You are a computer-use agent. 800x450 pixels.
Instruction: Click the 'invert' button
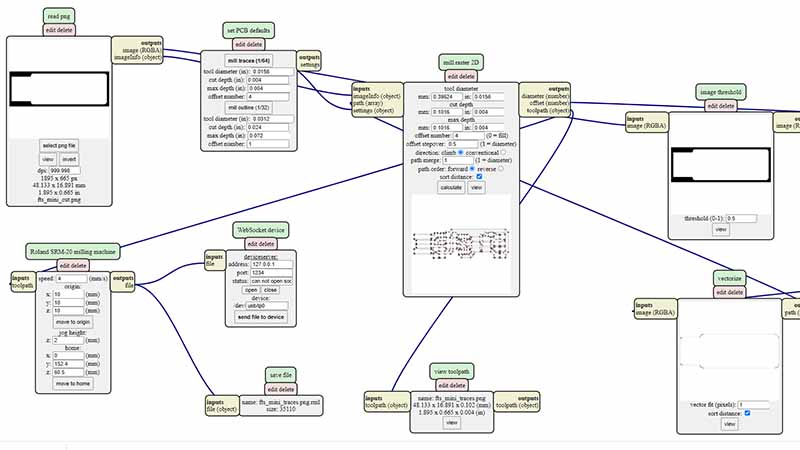(x=69, y=159)
